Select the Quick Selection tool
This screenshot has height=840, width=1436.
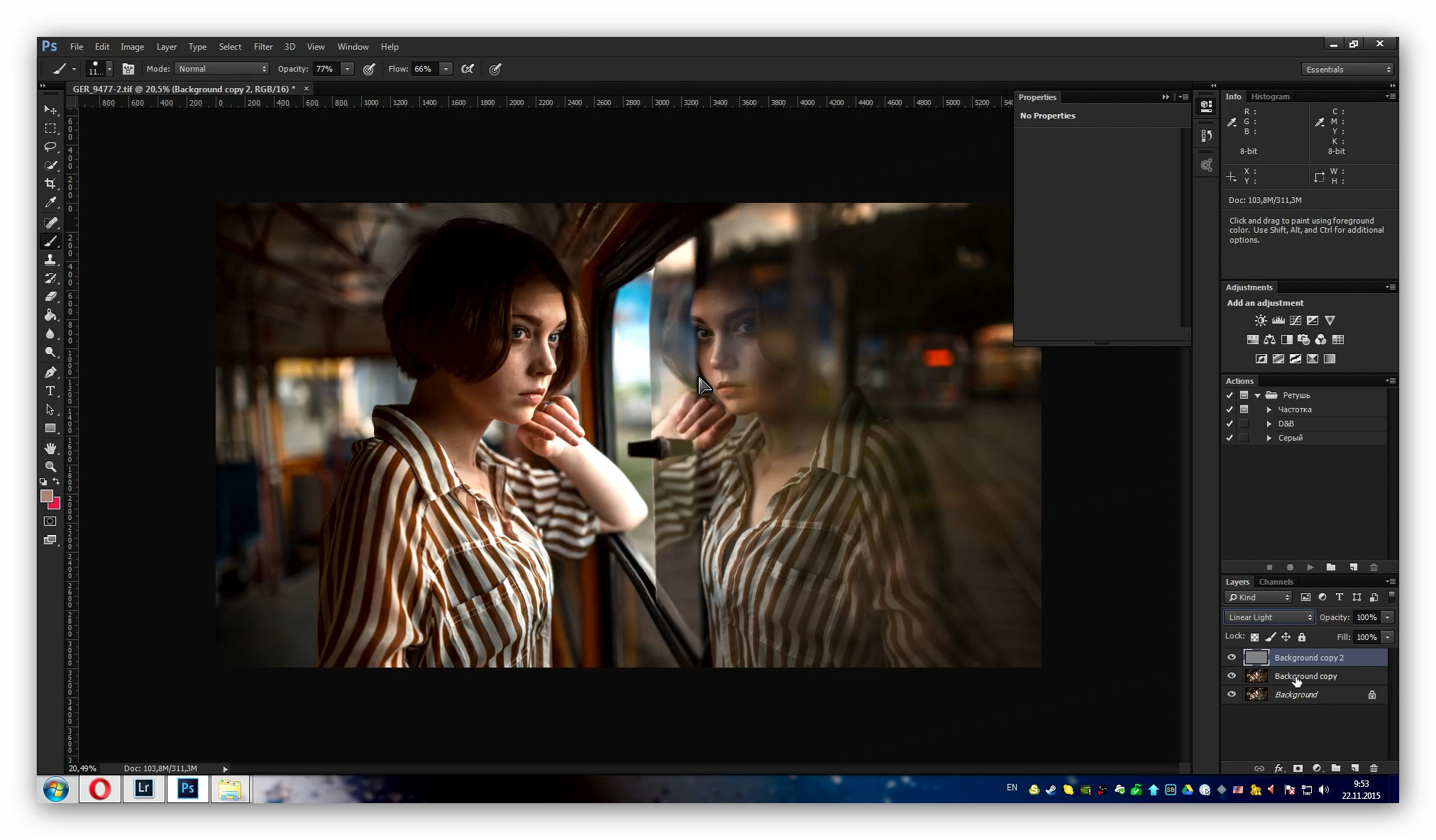pos(50,165)
